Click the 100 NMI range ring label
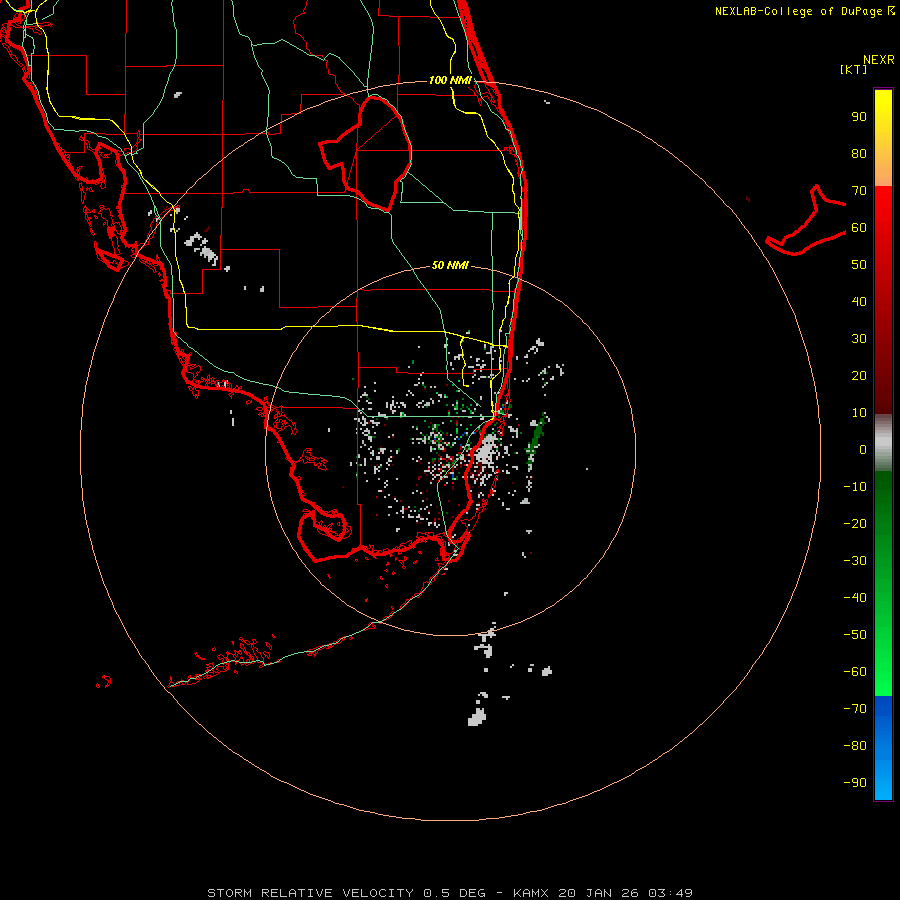 (x=450, y=80)
